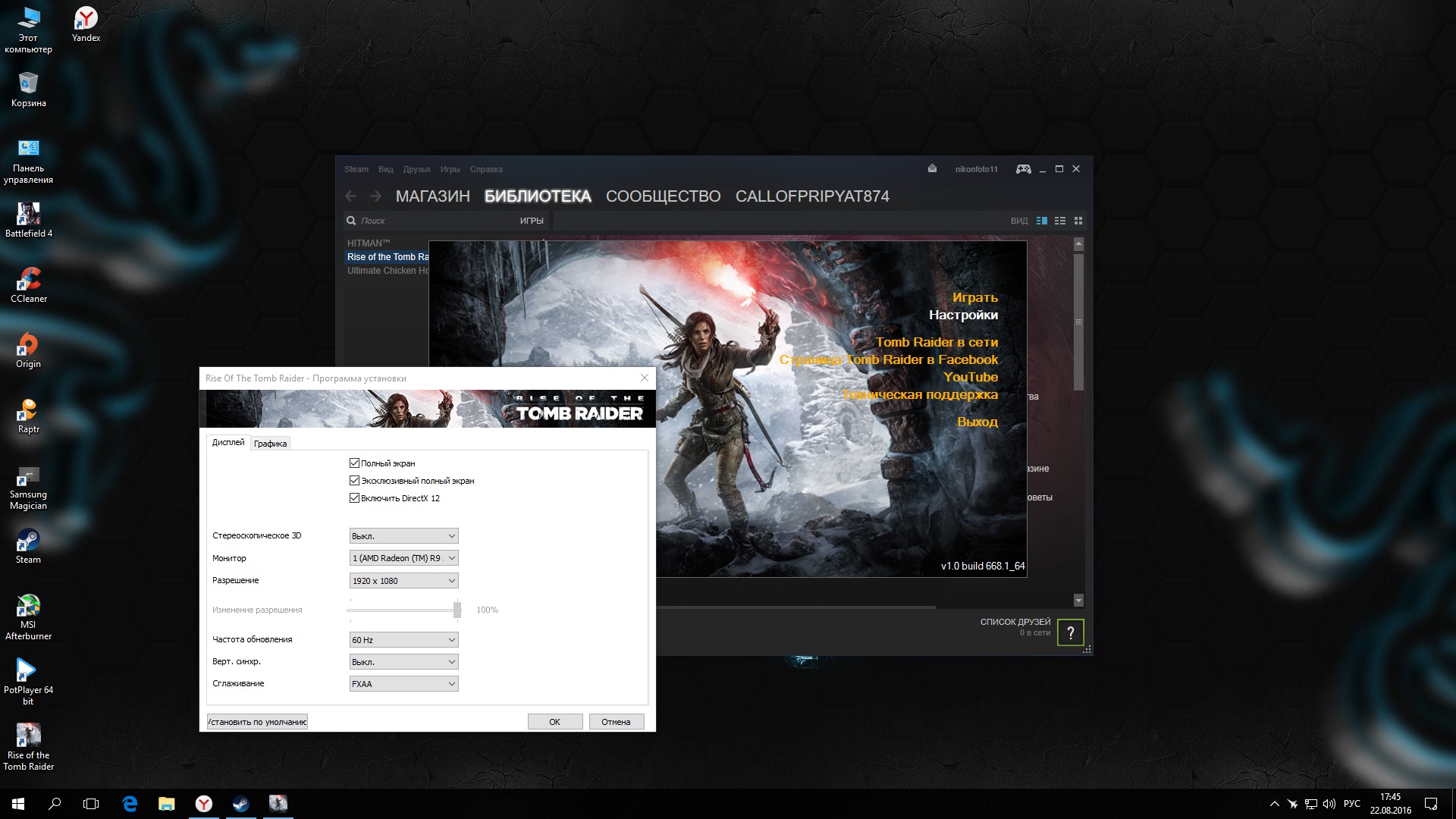Open the МАГАЗИН section in Steam
The image size is (1456, 819).
432,196
